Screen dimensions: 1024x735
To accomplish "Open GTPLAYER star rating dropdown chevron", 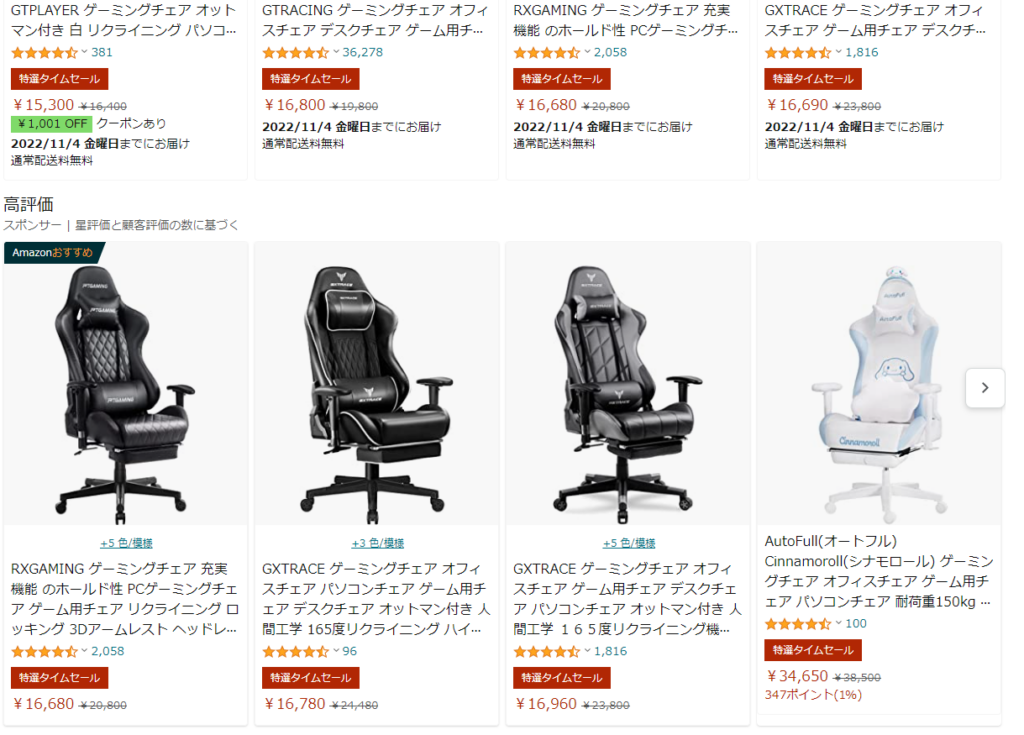I will (84, 52).
